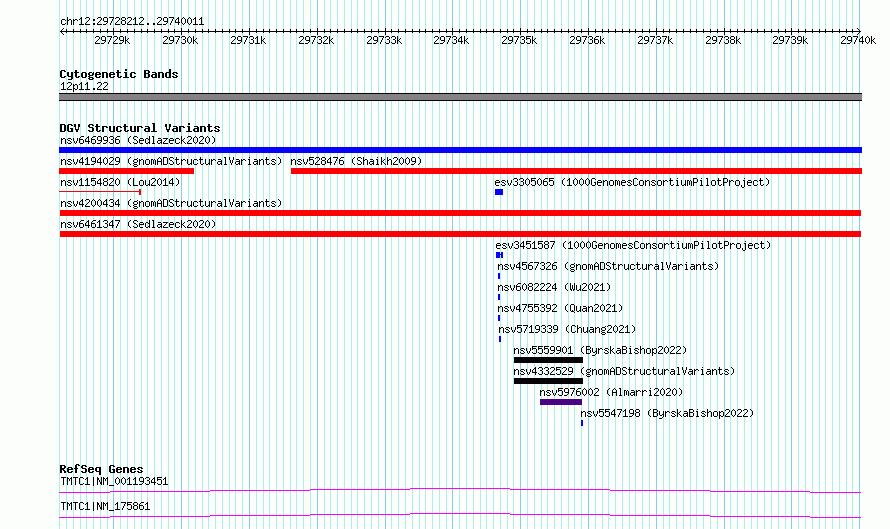Click the nsv6461347 red variant bar
The image size is (890, 529).
tap(460, 234)
